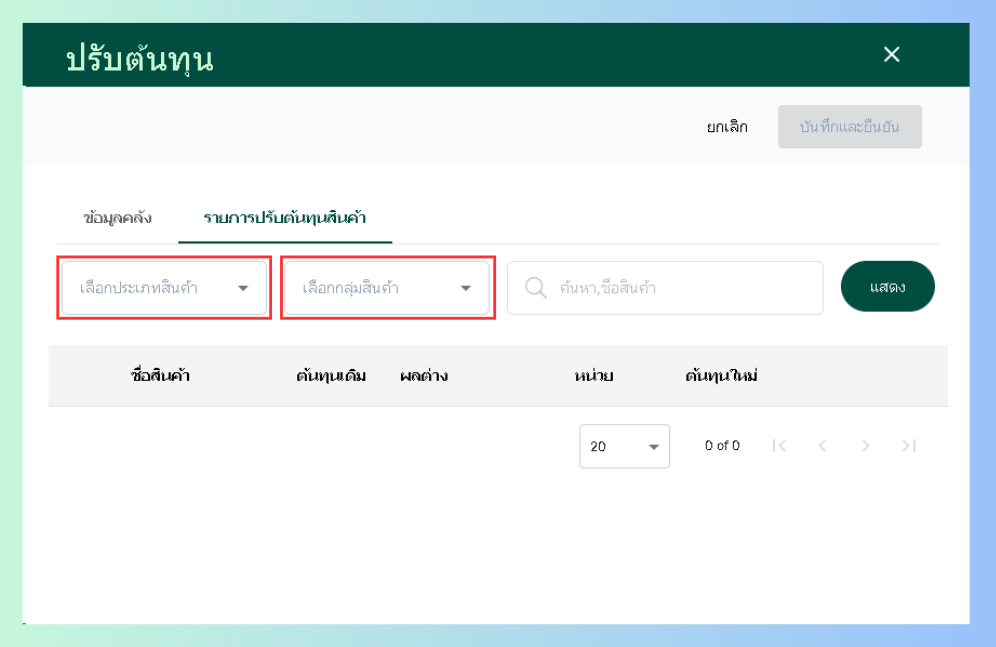Click the ชื่อสินค้า column header

(x=160, y=376)
